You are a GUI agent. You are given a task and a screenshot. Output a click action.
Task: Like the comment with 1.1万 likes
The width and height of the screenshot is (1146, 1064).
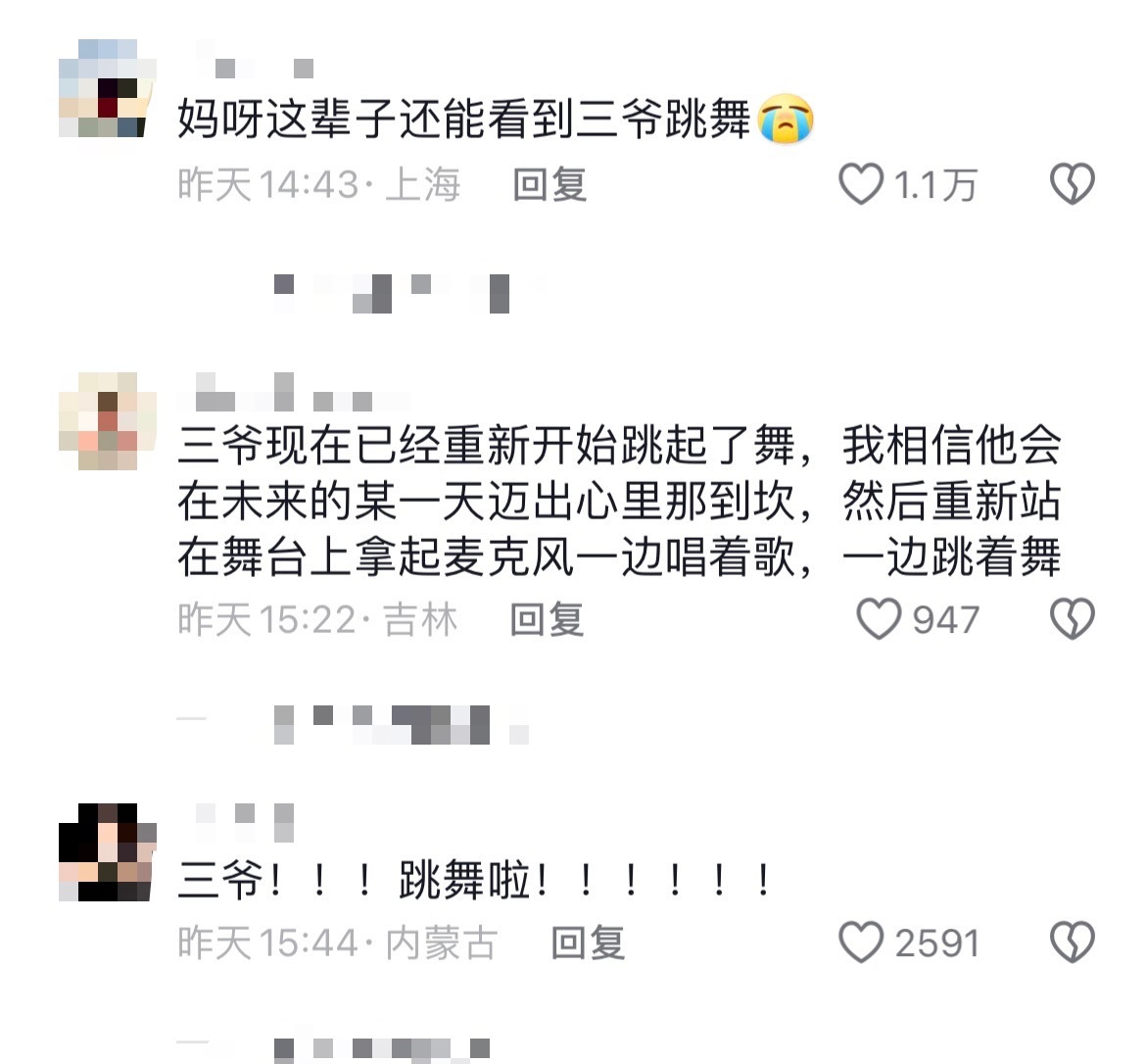860,183
